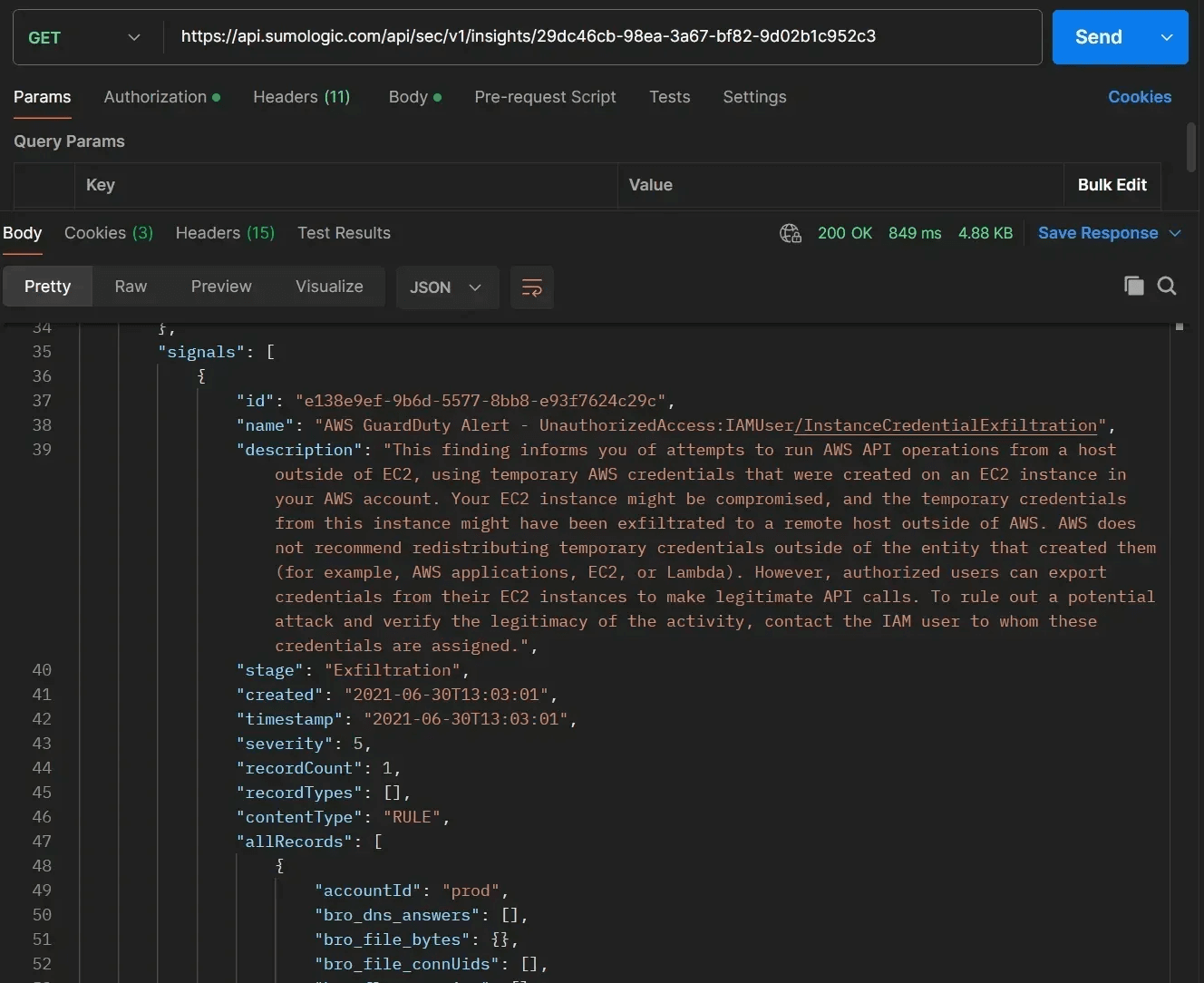Click the response body vertical scrollbar

(x=1180, y=327)
